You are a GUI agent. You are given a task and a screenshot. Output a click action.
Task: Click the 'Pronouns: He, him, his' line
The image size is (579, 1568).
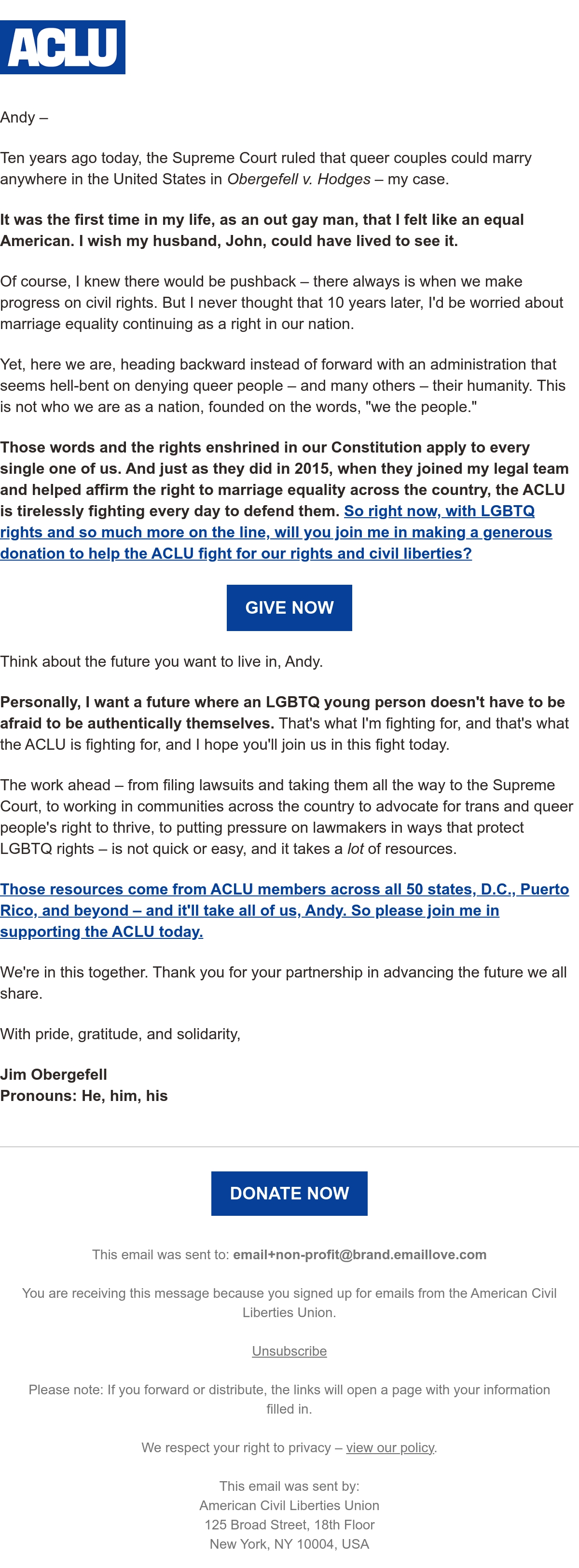(x=84, y=1096)
